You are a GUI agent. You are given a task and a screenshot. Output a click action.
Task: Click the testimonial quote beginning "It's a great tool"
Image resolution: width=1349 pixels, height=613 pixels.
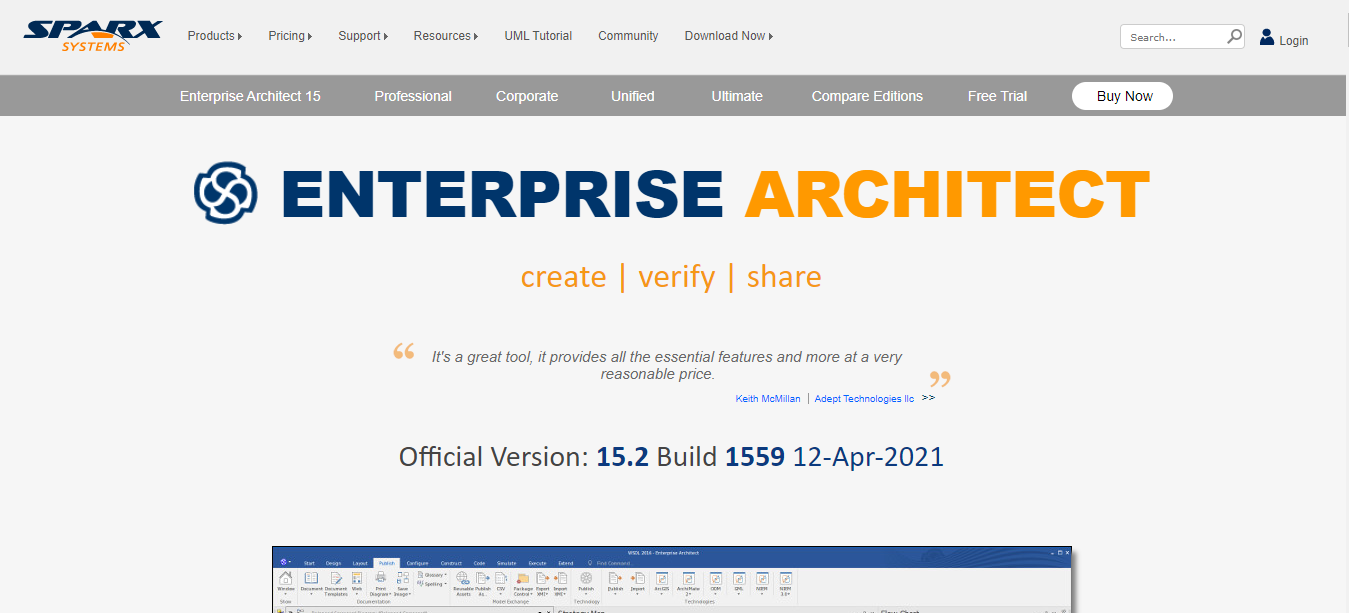pos(666,365)
